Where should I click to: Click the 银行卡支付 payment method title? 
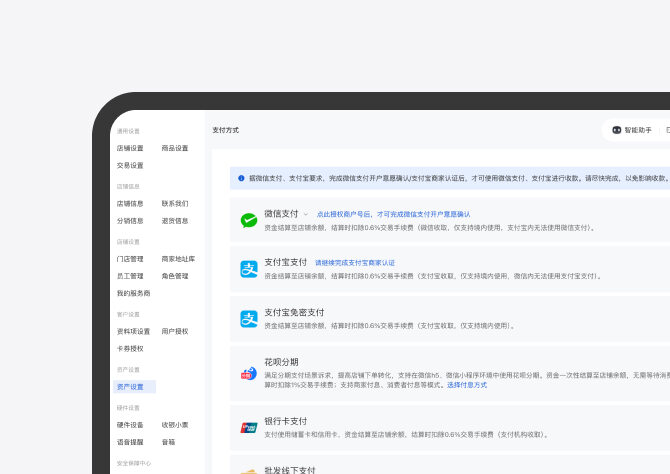tap(285, 421)
